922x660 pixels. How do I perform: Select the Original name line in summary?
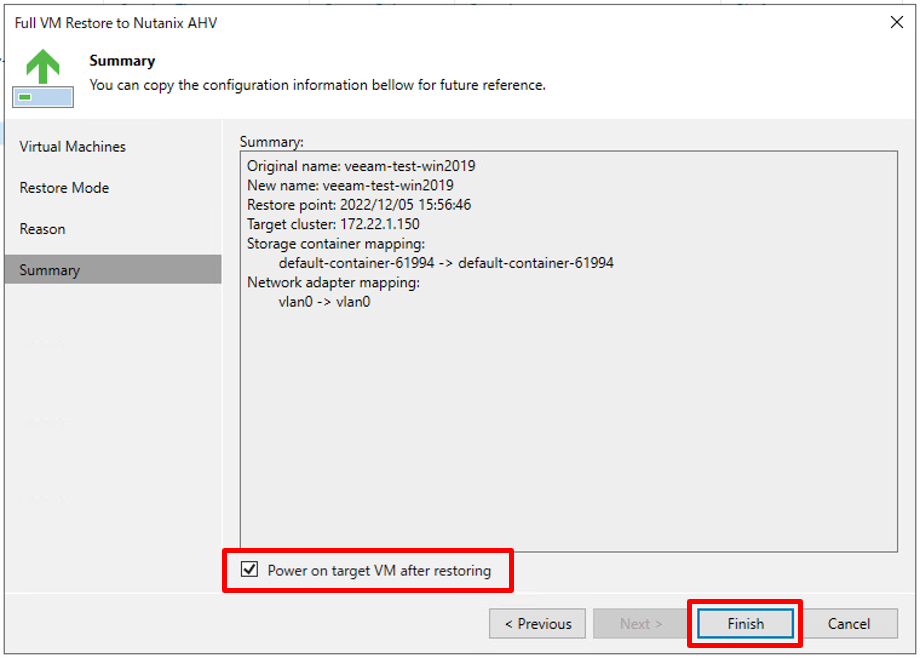click(361, 166)
